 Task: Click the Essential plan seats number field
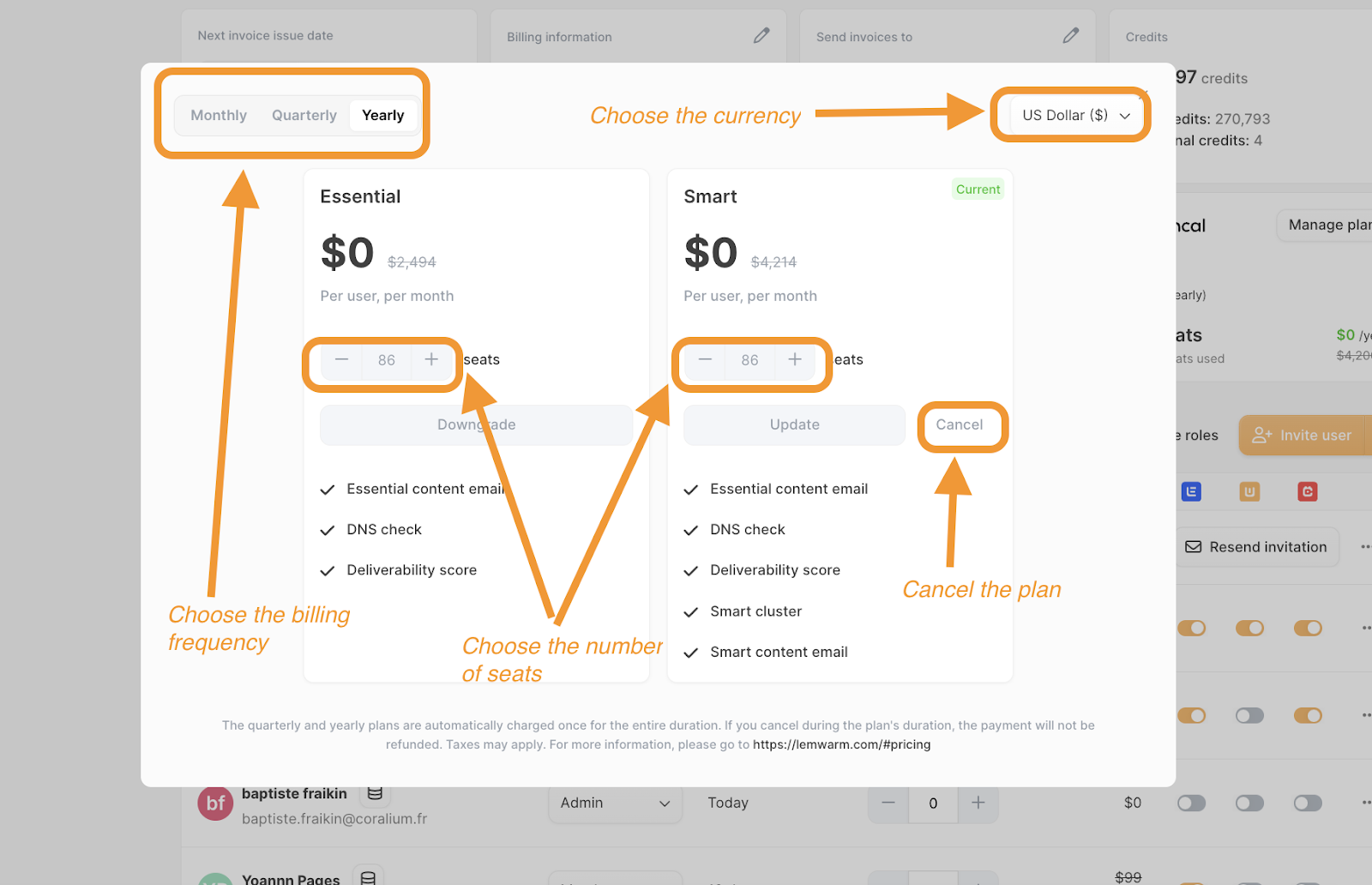pyautogui.click(x=387, y=360)
